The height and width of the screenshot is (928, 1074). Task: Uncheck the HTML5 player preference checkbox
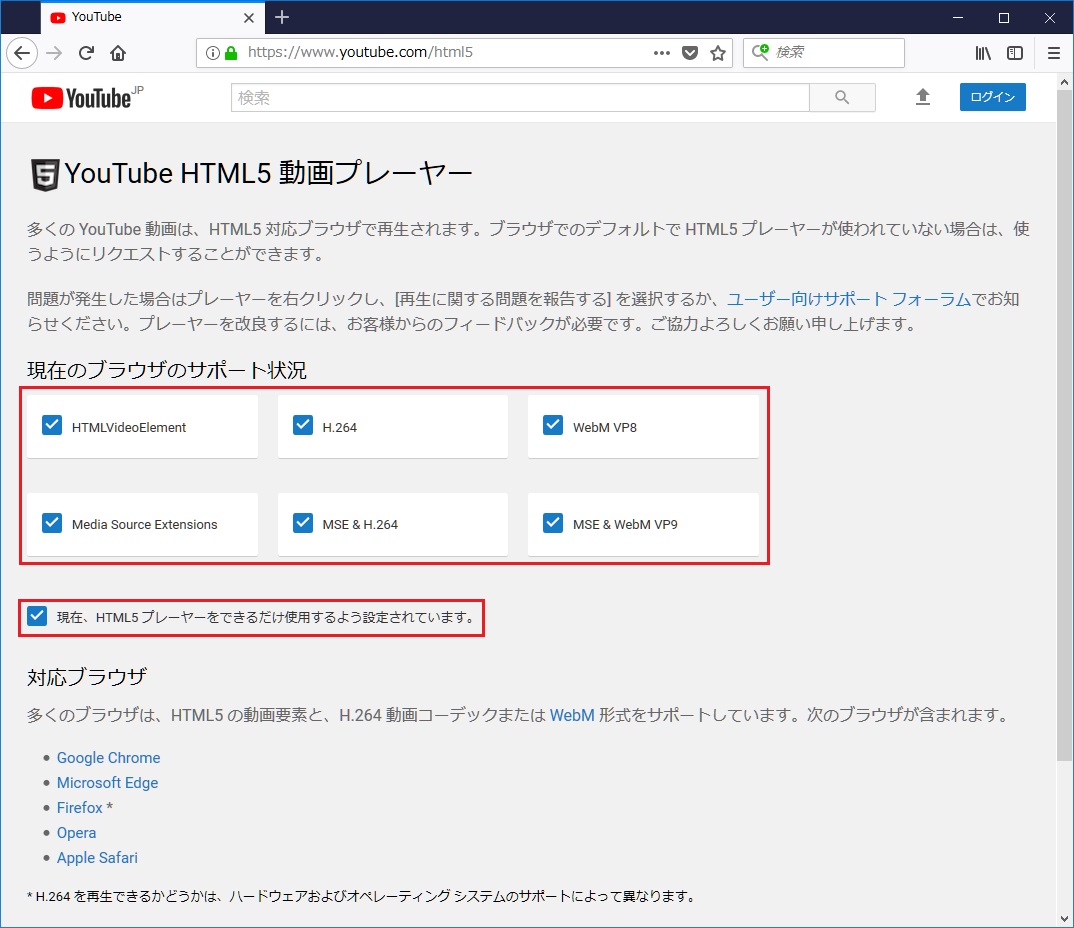point(37,616)
